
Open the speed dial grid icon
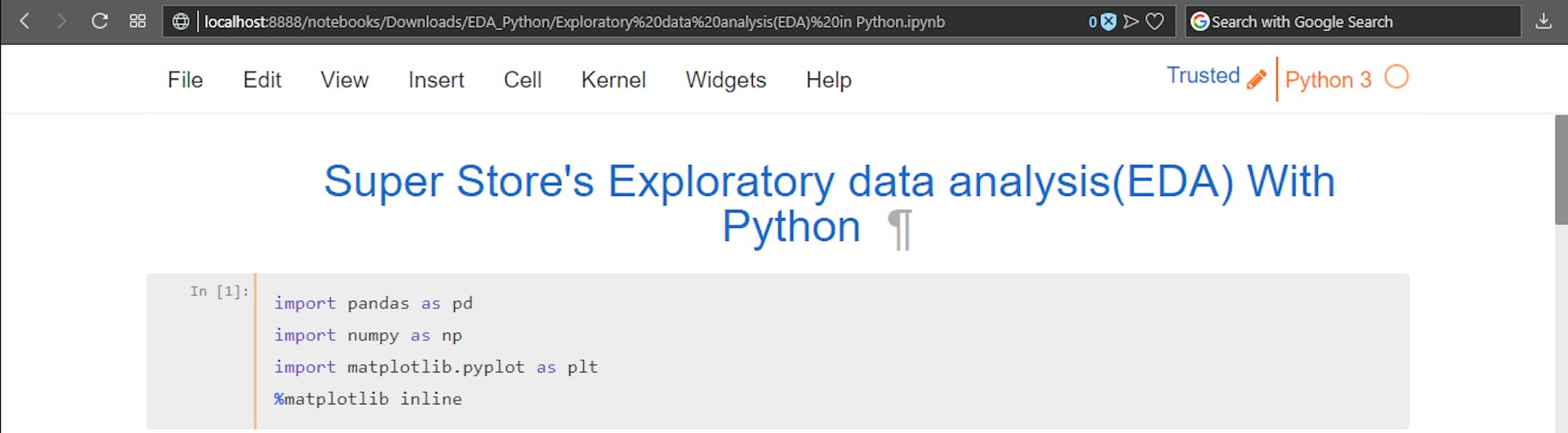137,21
